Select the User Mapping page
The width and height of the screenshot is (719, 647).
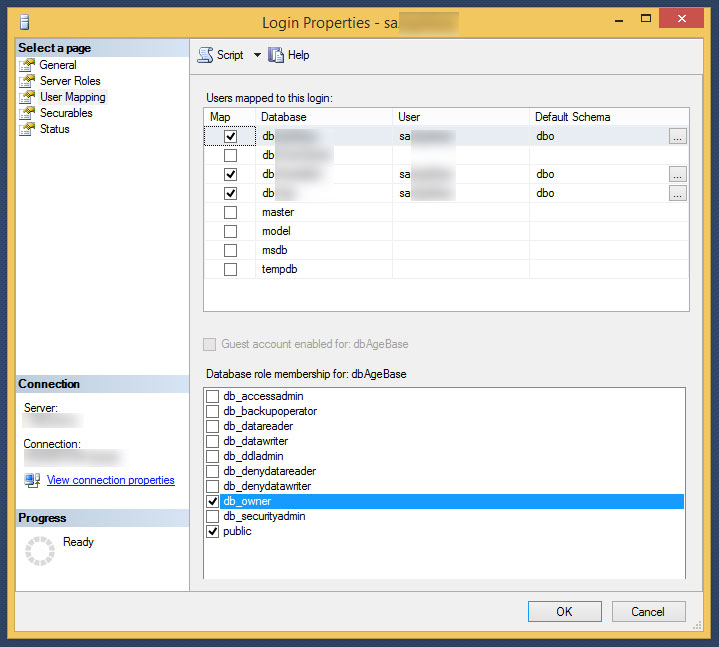click(x=73, y=97)
